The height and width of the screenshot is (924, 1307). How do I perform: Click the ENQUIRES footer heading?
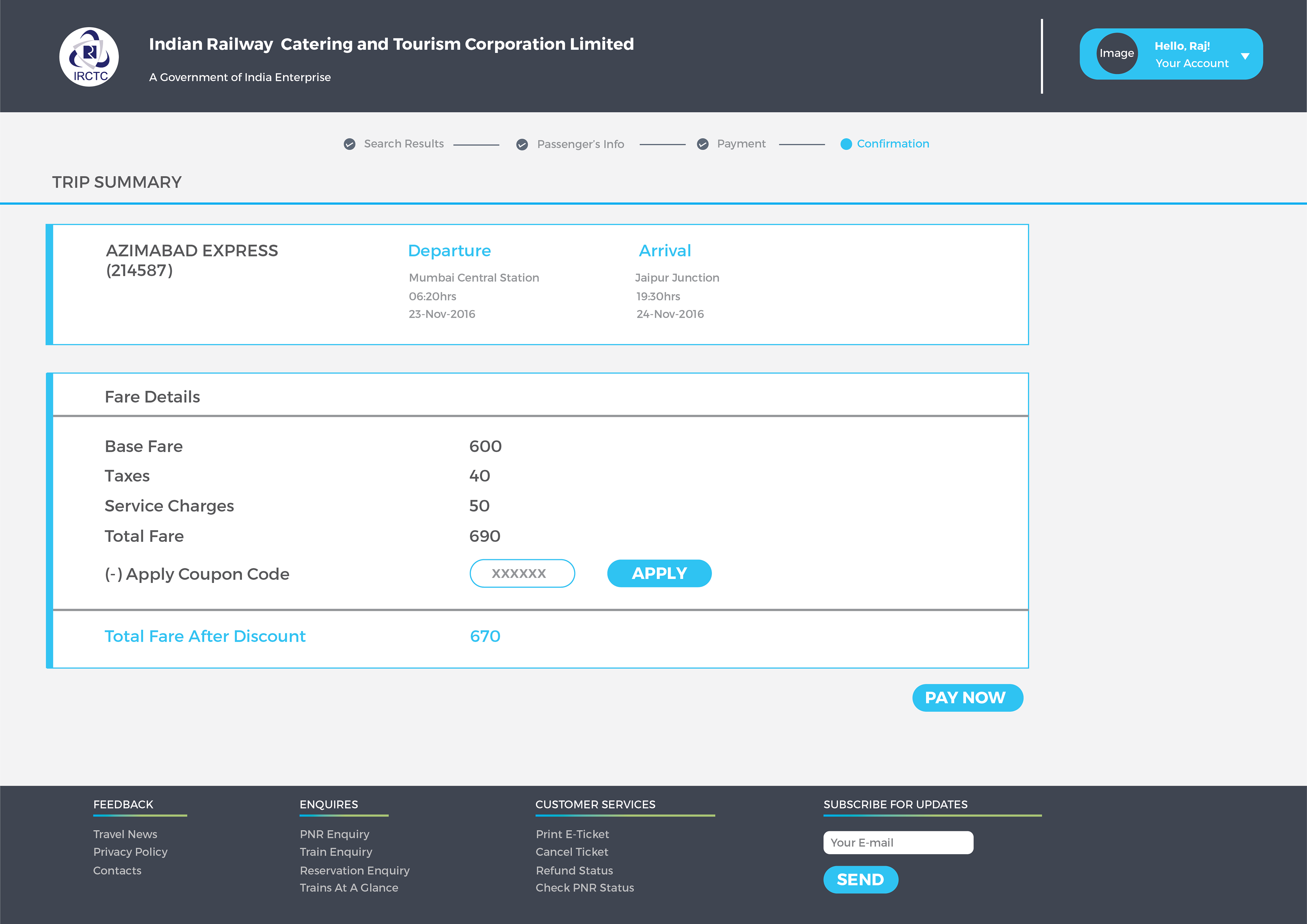(329, 805)
